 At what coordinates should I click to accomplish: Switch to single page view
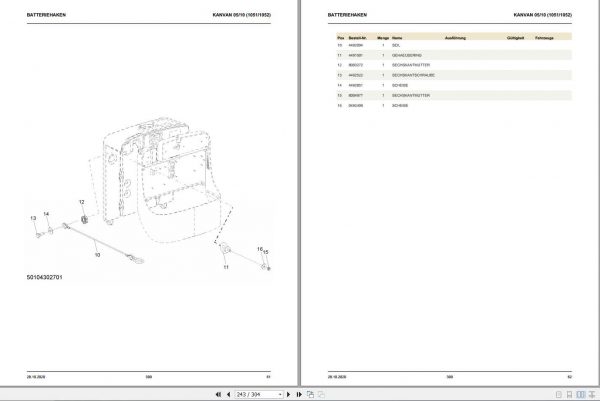click(559, 394)
